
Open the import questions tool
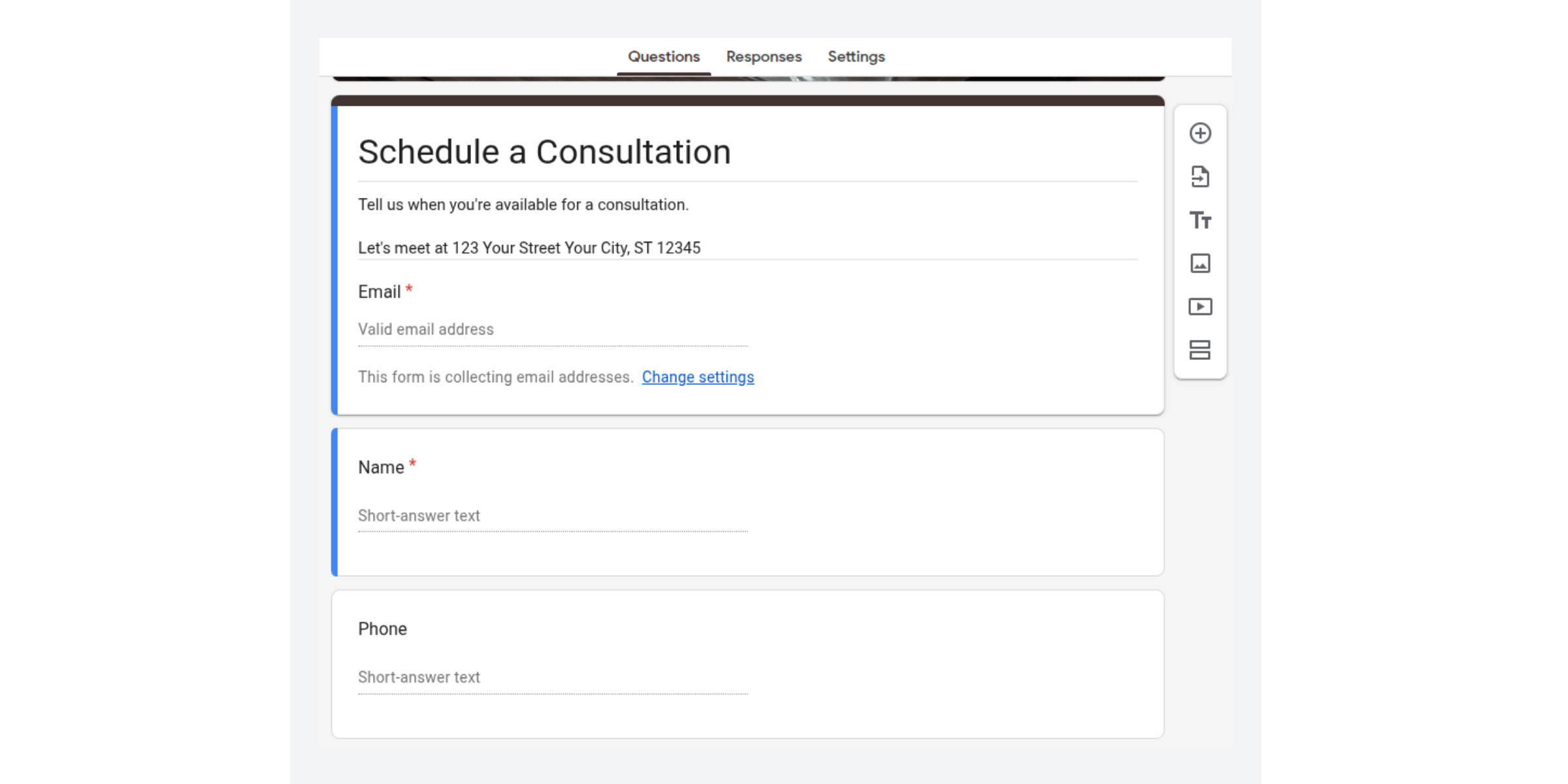tap(1200, 177)
